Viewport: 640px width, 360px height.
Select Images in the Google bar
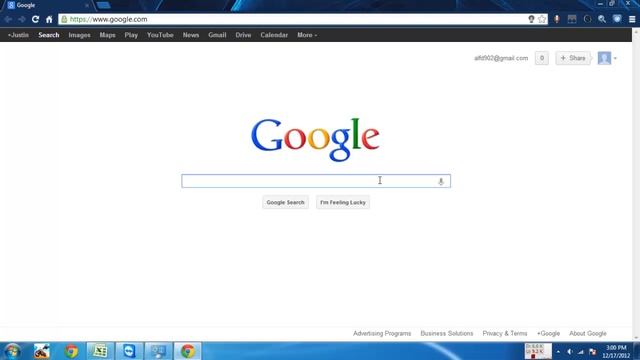point(80,35)
